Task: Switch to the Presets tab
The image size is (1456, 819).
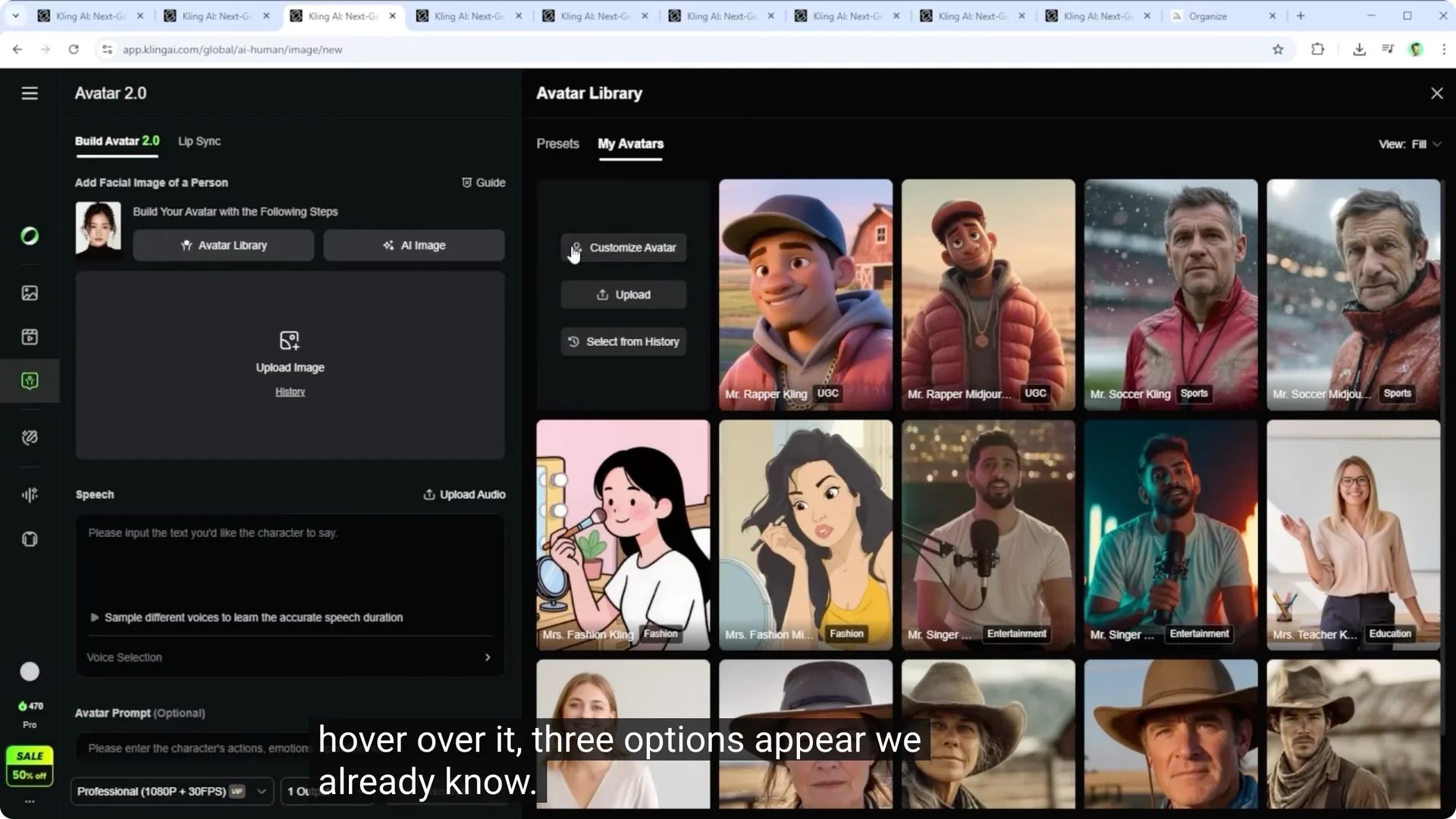Action: (x=557, y=143)
